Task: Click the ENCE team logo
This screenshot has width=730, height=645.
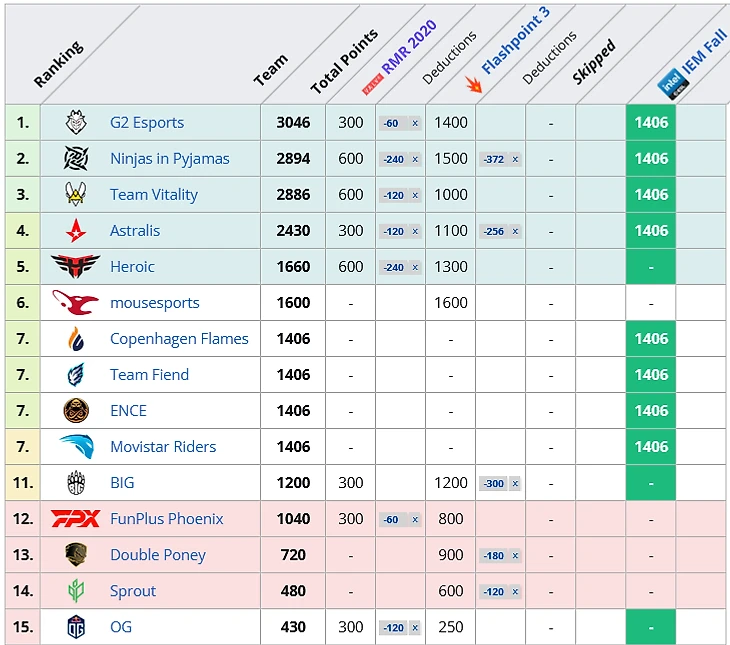Action: (76, 411)
